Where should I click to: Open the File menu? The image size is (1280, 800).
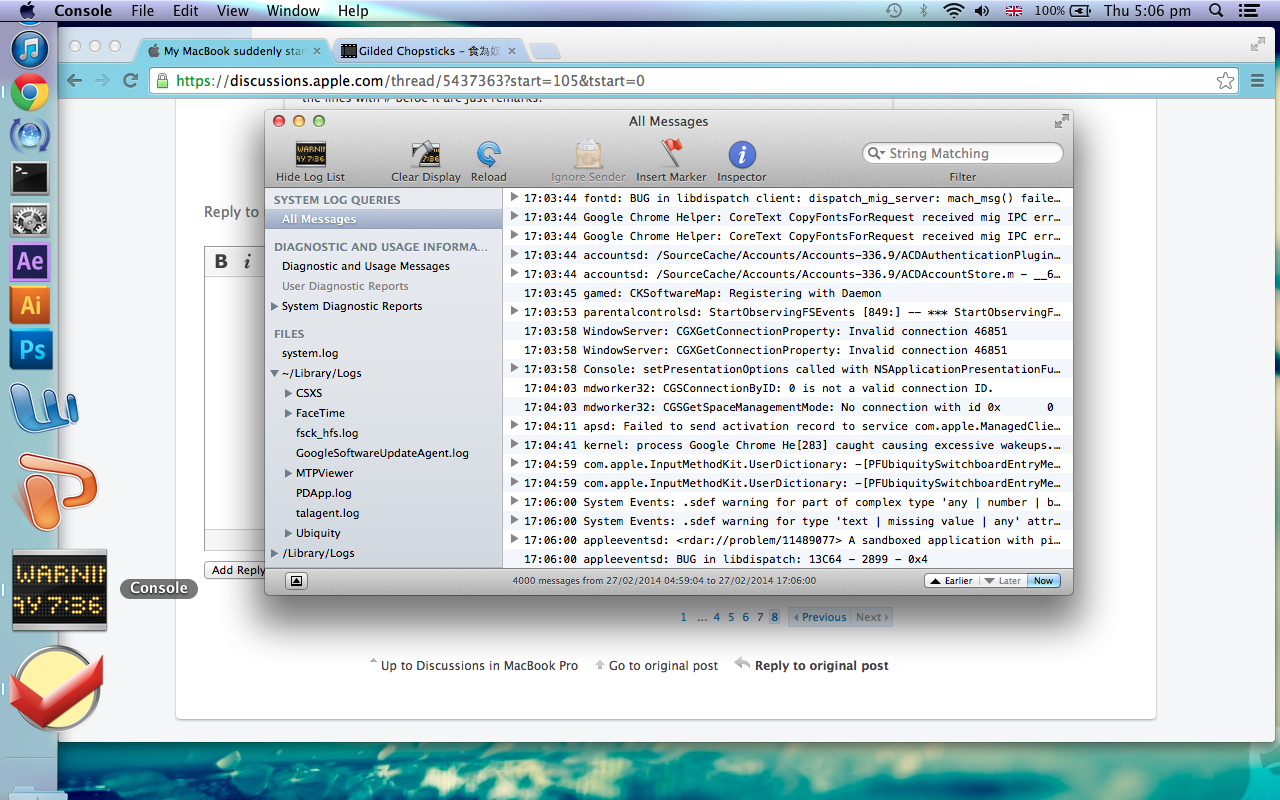[x=143, y=11]
